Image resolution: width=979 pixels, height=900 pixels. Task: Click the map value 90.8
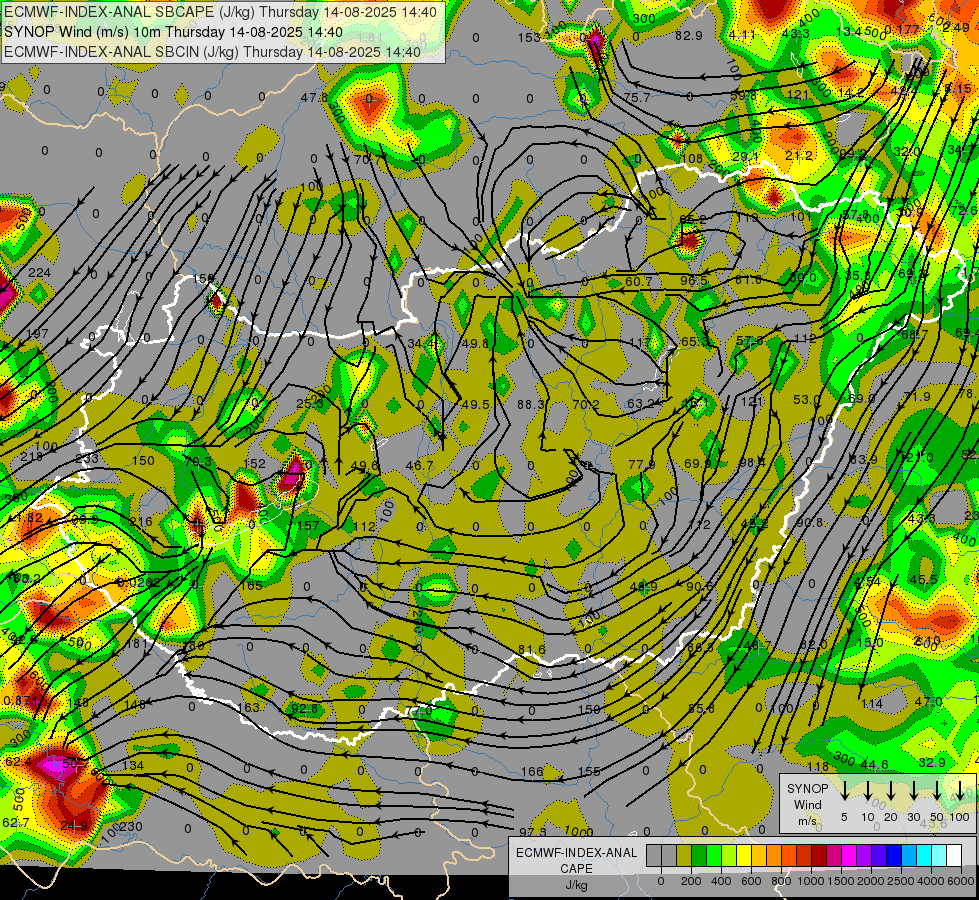[x=810, y=522]
